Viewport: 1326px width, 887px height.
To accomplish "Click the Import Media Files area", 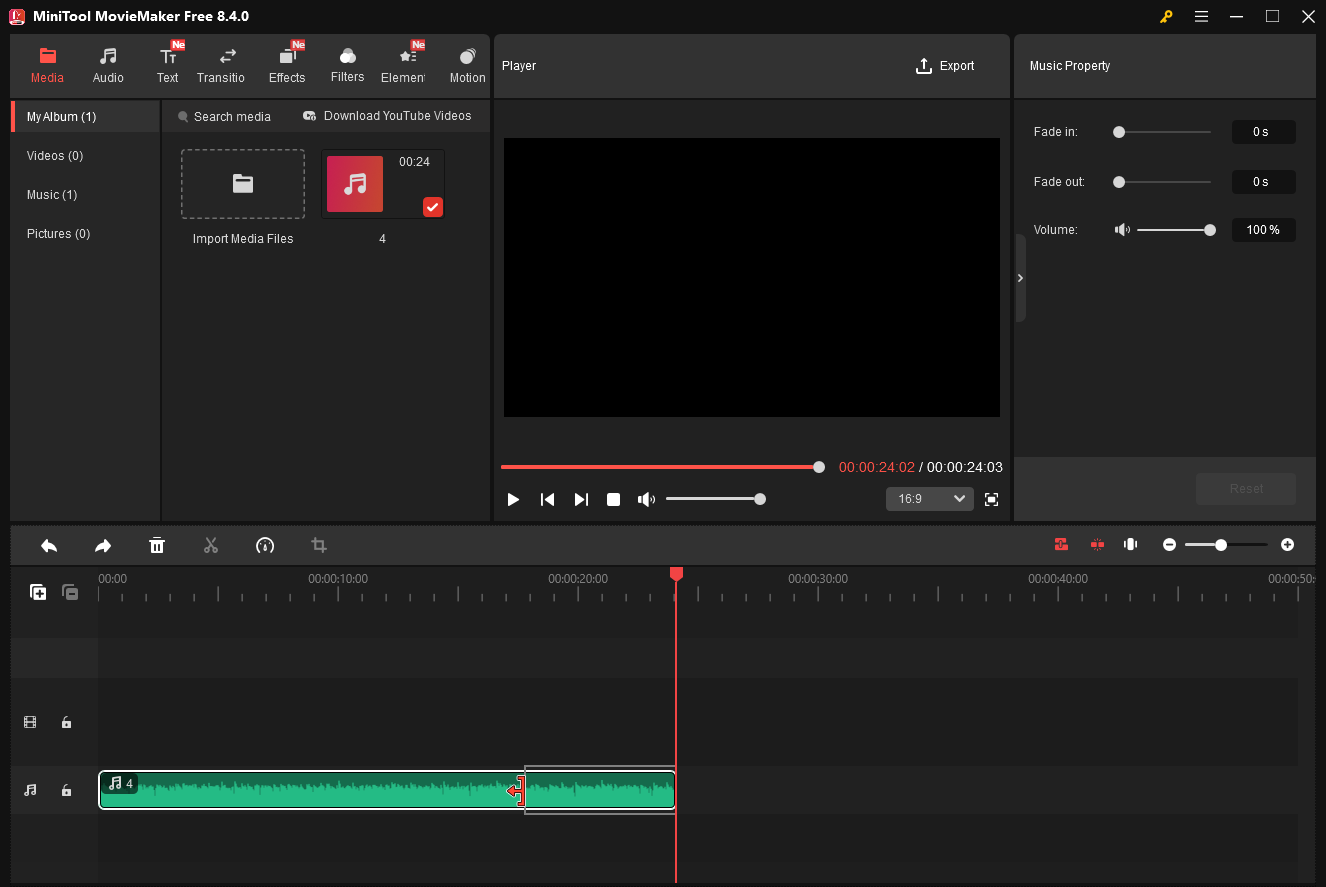I will pyautogui.click(x=242, y=184).
